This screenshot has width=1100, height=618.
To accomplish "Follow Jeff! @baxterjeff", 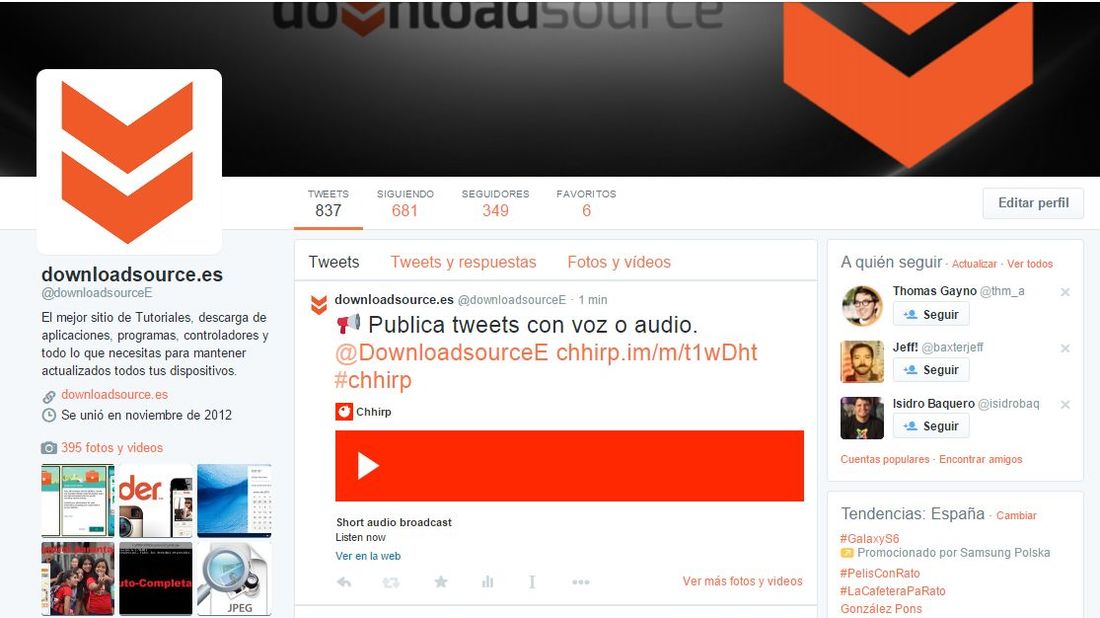I will click(x=931, y=370).
